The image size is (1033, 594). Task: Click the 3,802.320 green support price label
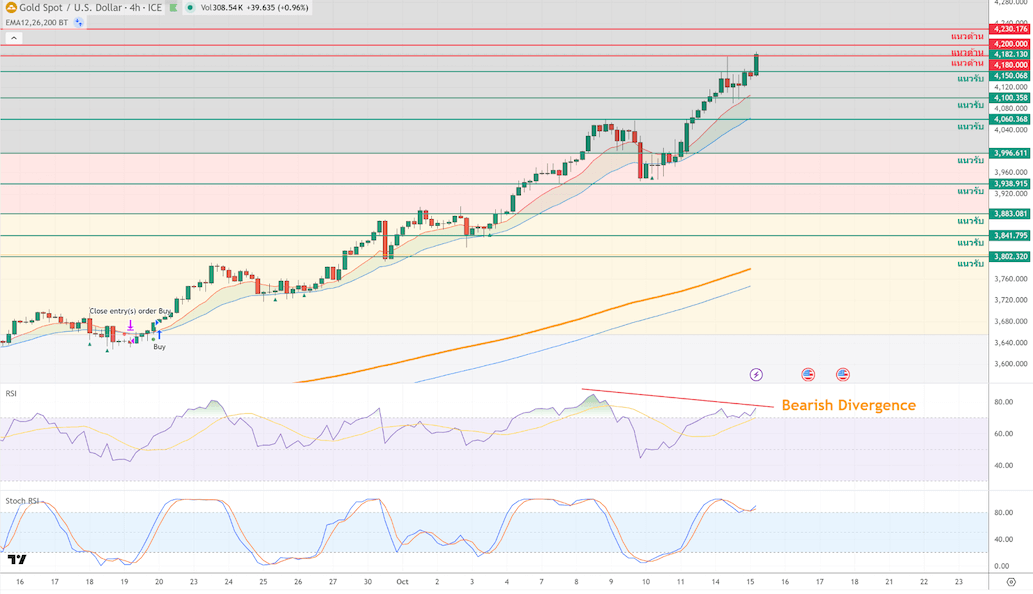pyautogui.click(x=1010, y=256)
